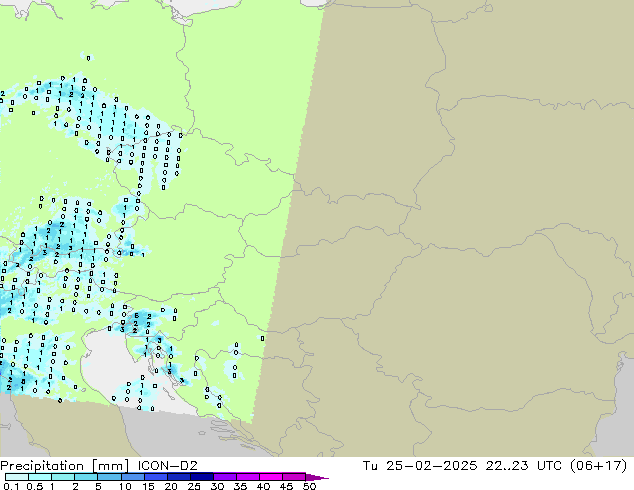Click the '(06+17)' forecast run label
634x490 pixels.
tap(598, 465)
